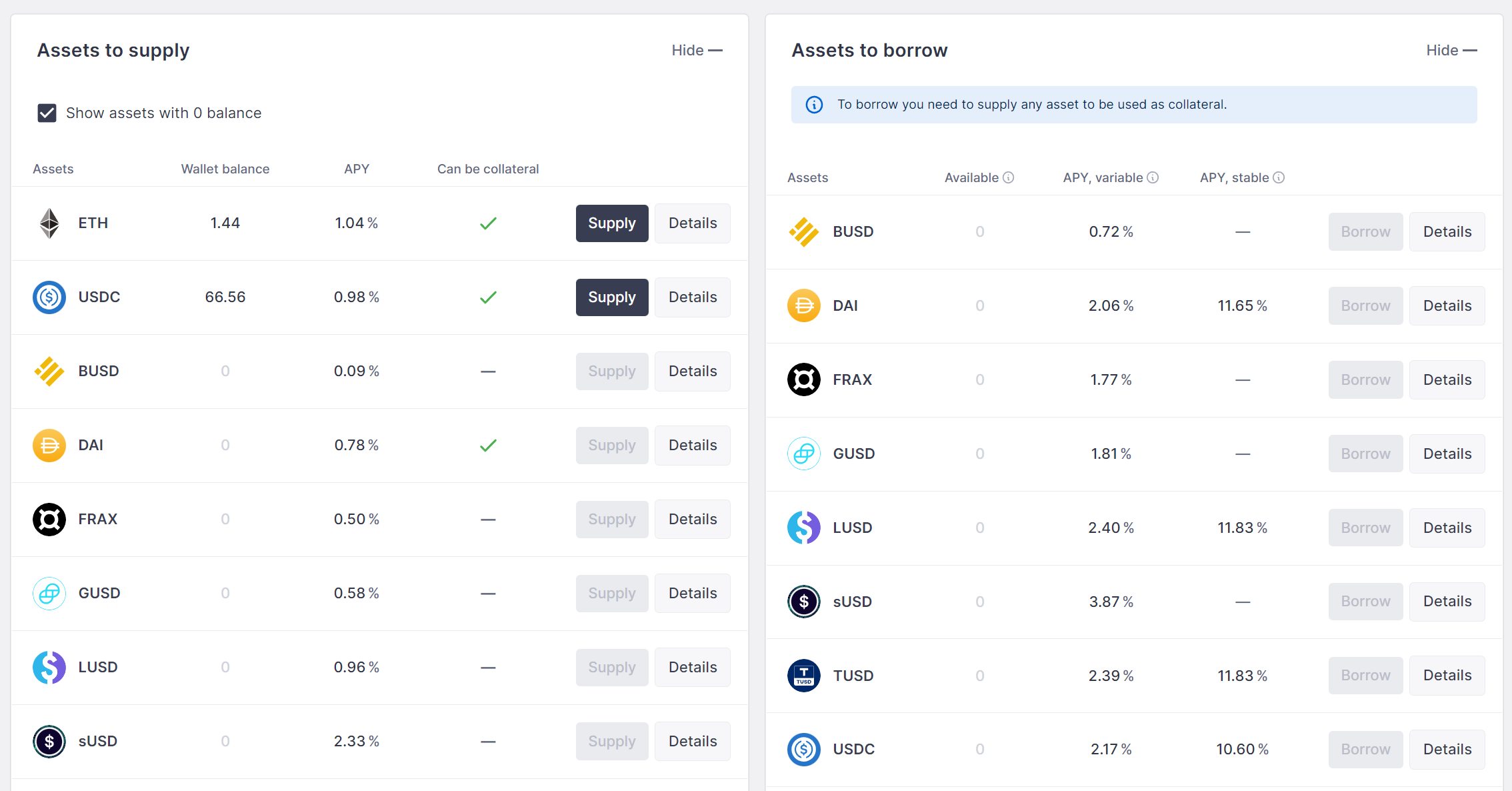Supply ETH using its Supply button
Viewport: 1512px width, 791px height.
click(x=612, y=223)
